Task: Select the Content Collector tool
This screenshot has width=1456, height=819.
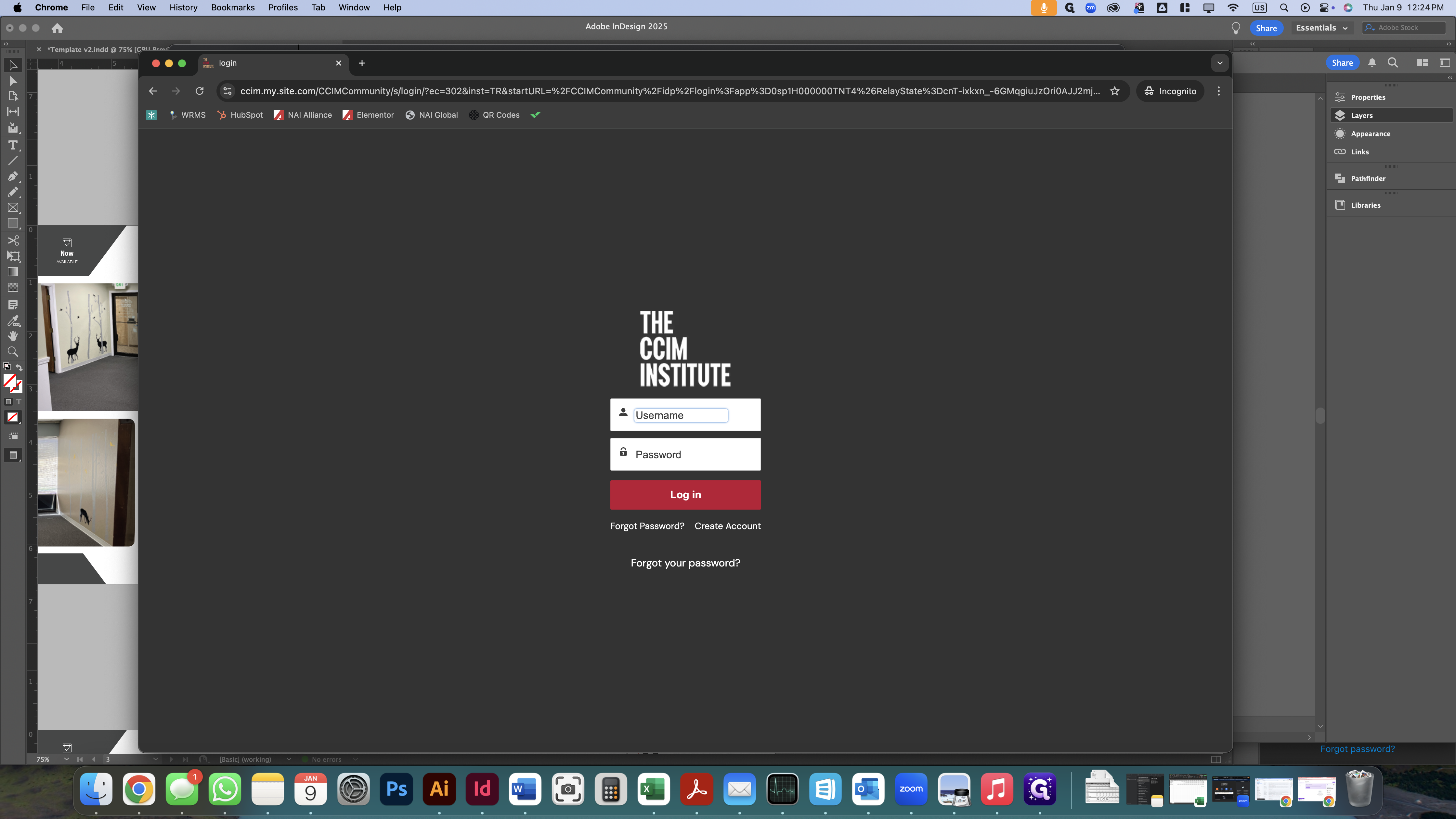Action: 12,128
